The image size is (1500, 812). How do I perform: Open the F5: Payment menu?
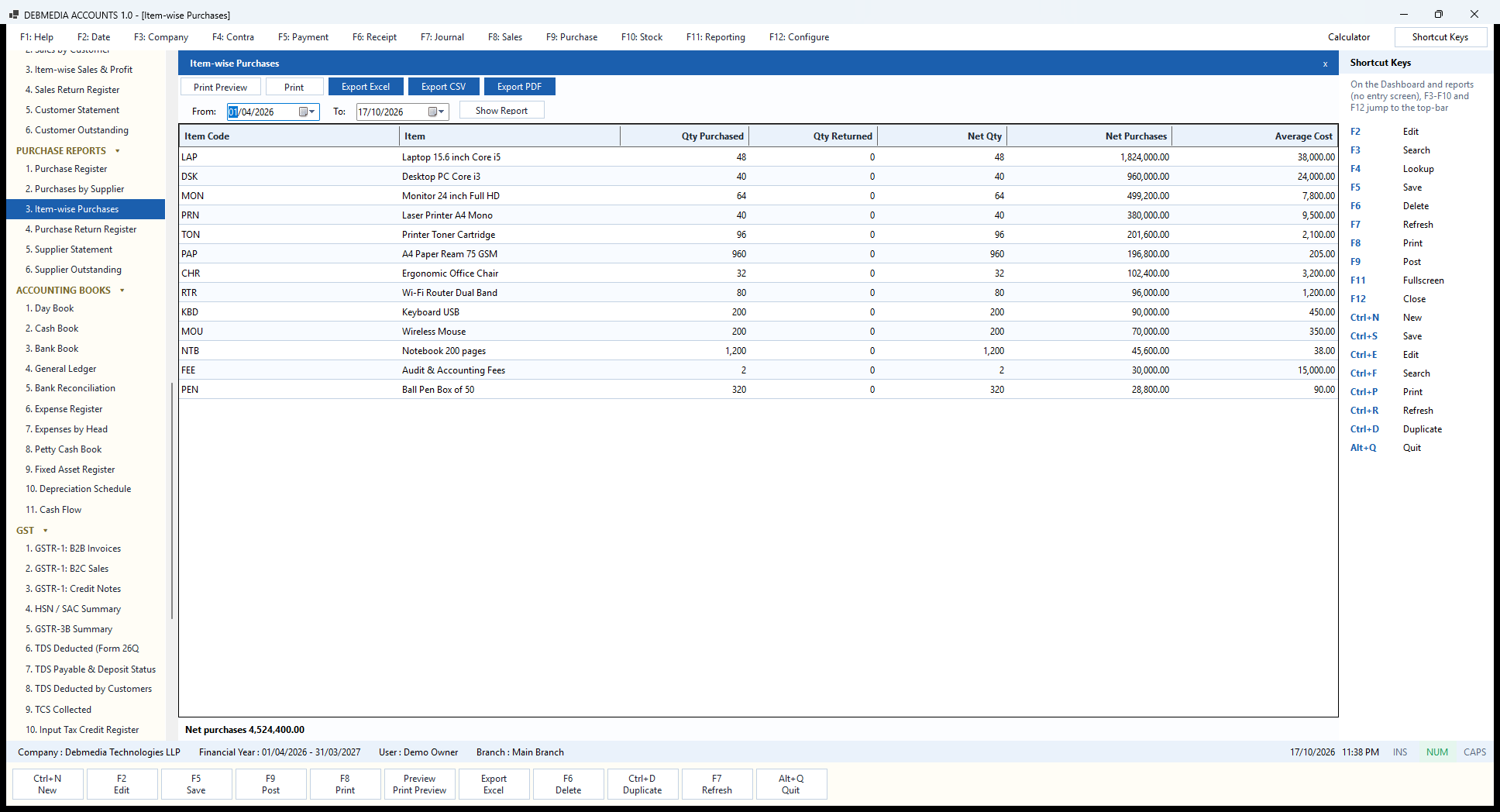[303, 37]
